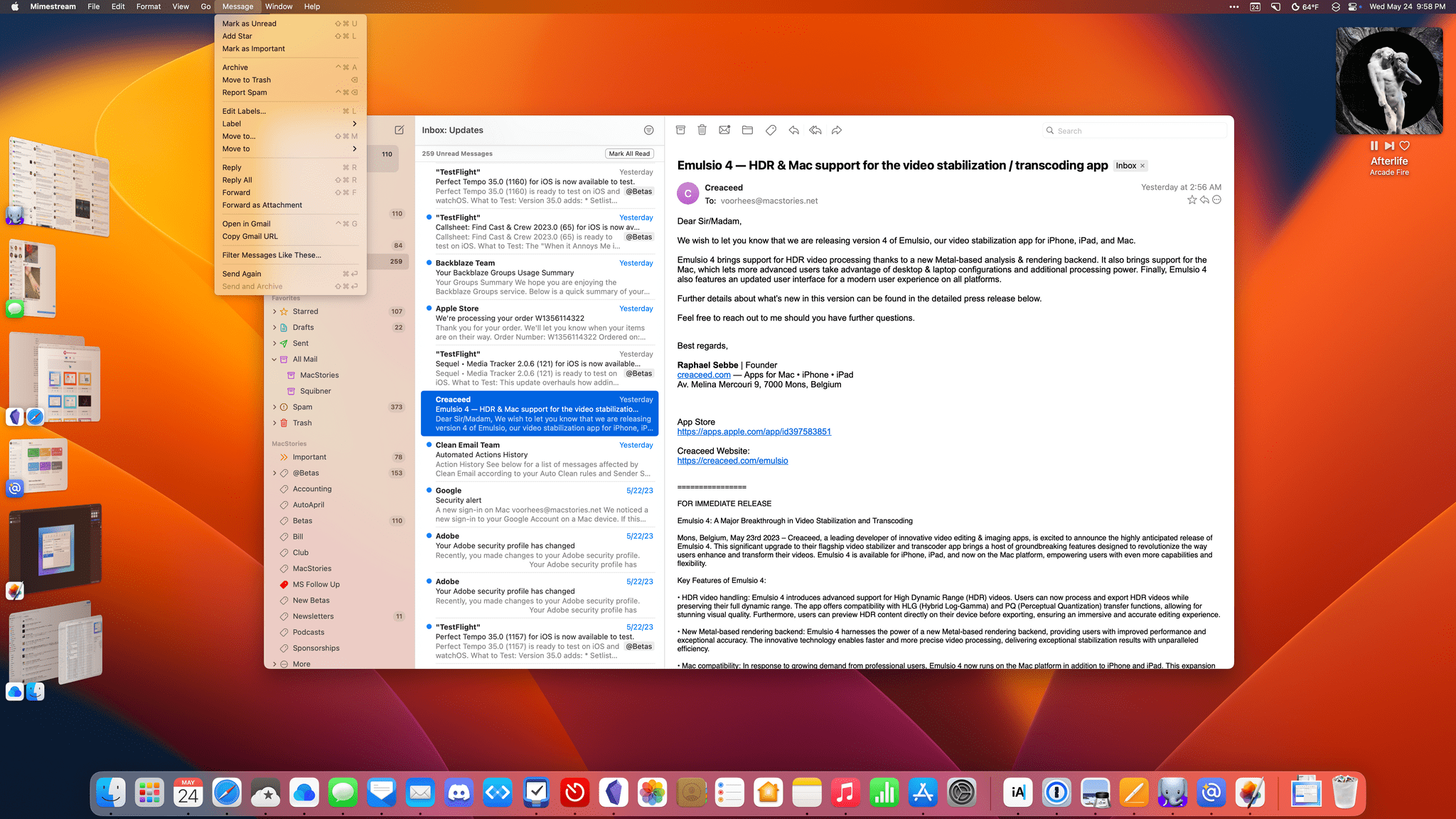The width and height of the screenshot is (1456, 819).
Task: Expand the Spam folder chevron
Action: coord(274,407)
